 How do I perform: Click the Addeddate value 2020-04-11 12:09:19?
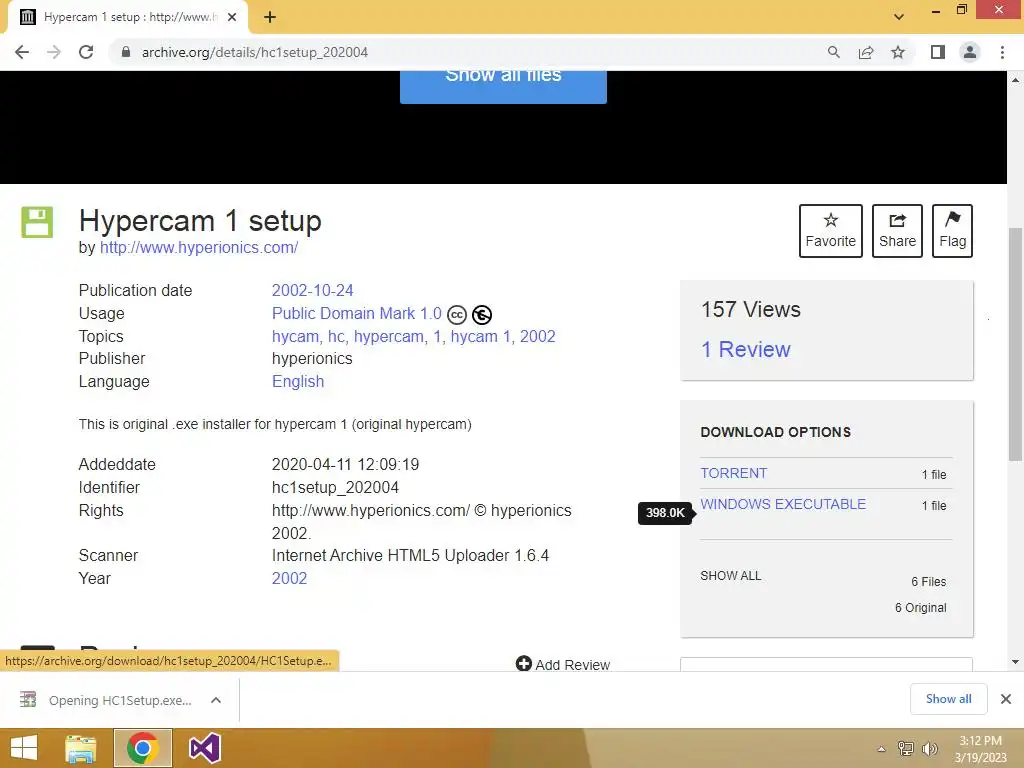(x=345, y=464)
